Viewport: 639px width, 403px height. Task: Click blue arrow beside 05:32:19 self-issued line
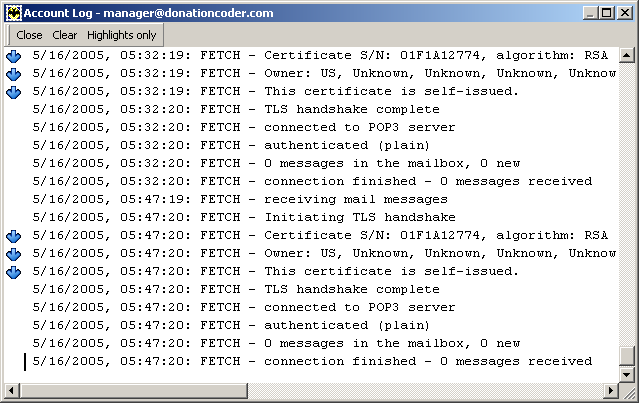[x=13, y=92]
